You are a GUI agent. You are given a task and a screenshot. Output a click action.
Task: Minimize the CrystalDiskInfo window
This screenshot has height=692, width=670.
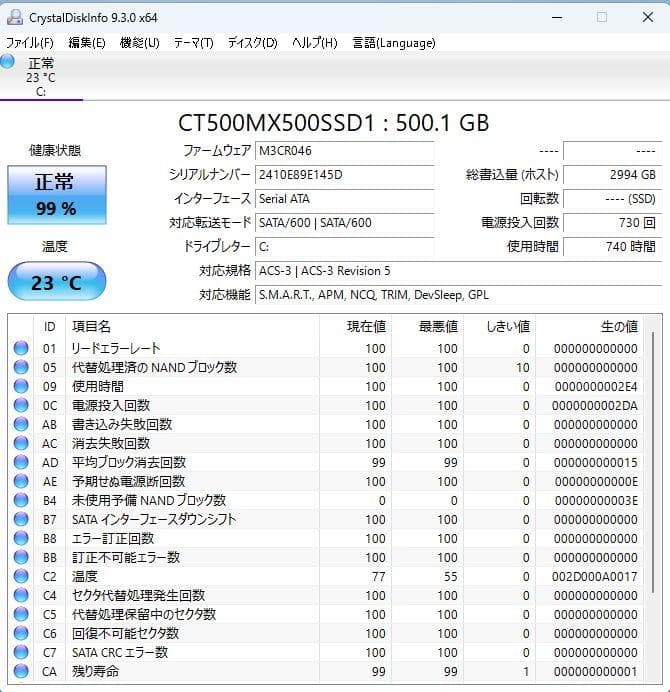[x=557, y=18]
